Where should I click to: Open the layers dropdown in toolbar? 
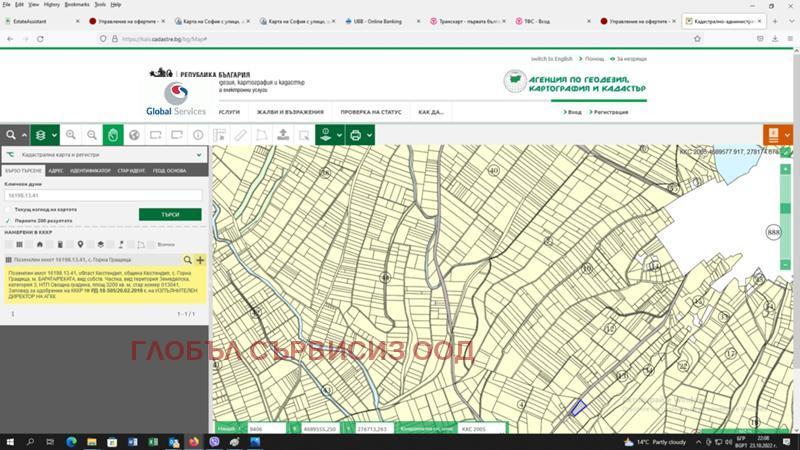coord(45,135)
